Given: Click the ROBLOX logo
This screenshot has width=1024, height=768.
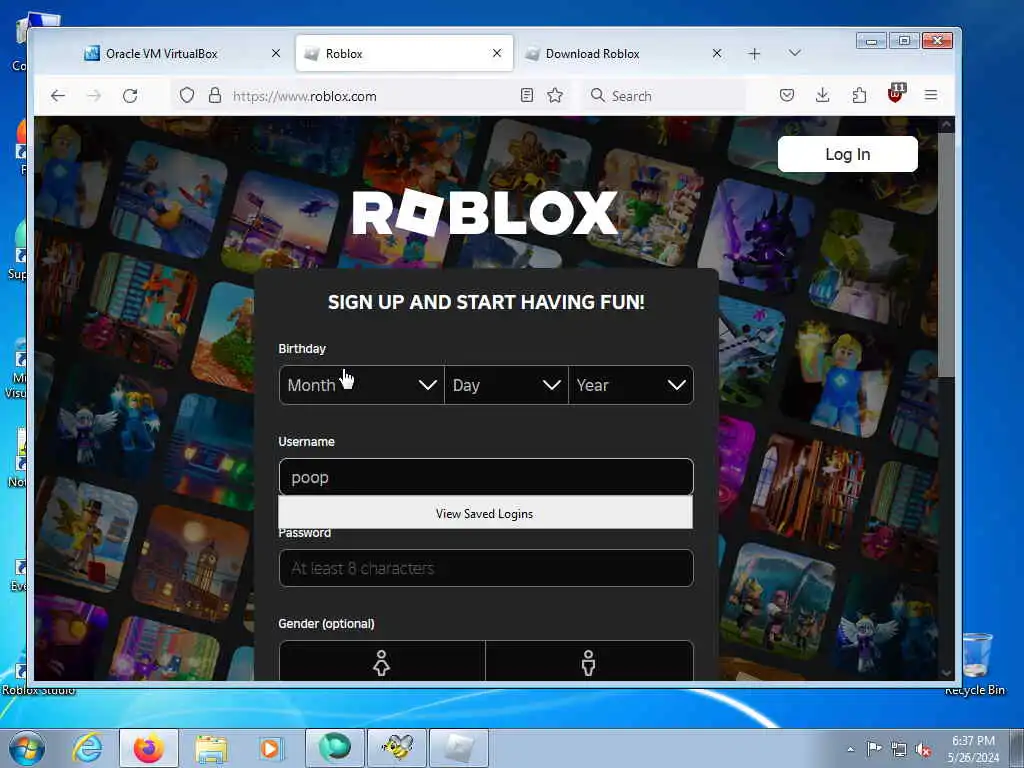Looking at the screenshot, I should [x=485, y=212].
